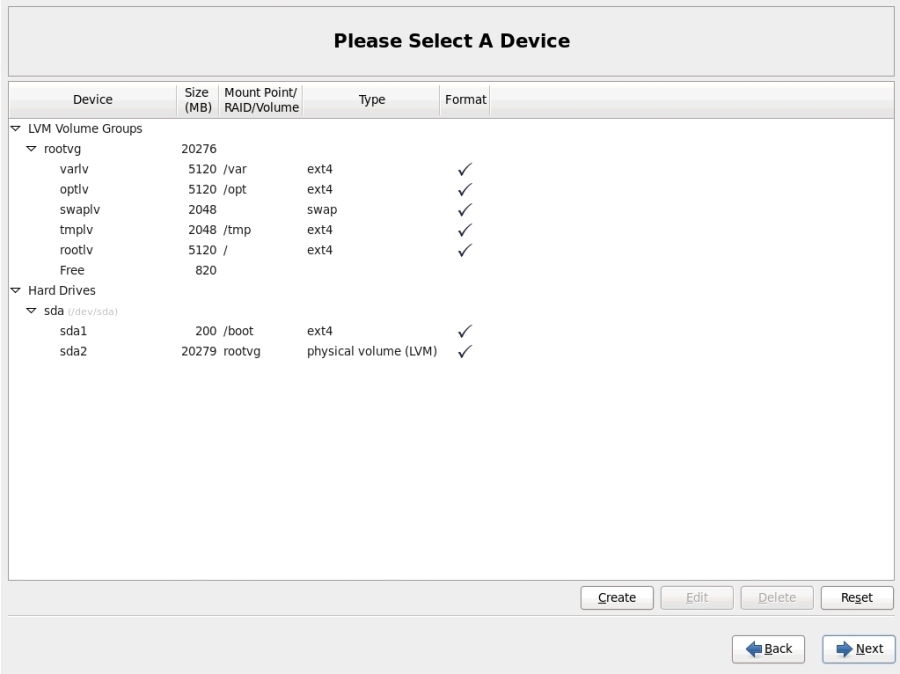Collapse the Hard Drives tree
900x674 pixels.
(x=15, y=290)
